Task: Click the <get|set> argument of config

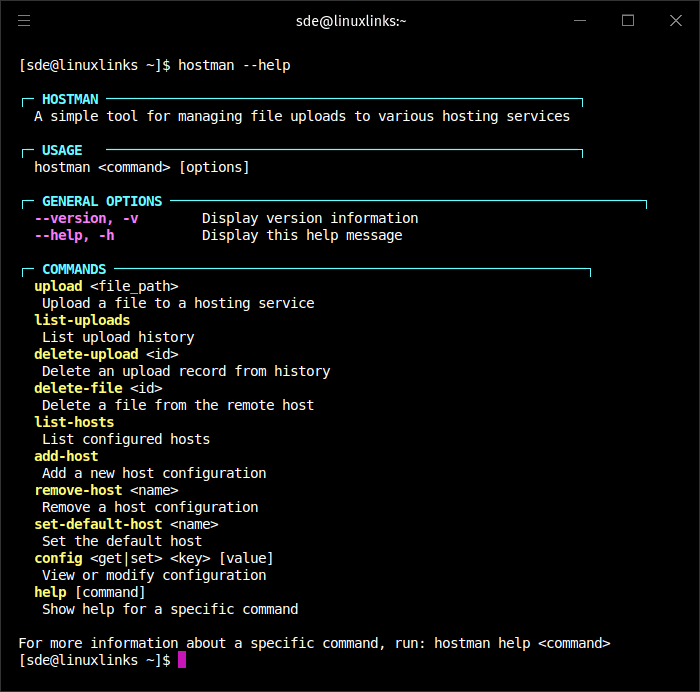Action: click(x=126, y=558)
